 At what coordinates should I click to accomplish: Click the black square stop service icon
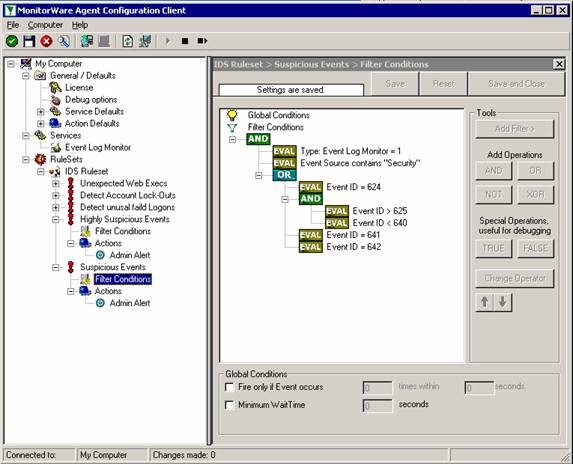(x=185, y=41)
